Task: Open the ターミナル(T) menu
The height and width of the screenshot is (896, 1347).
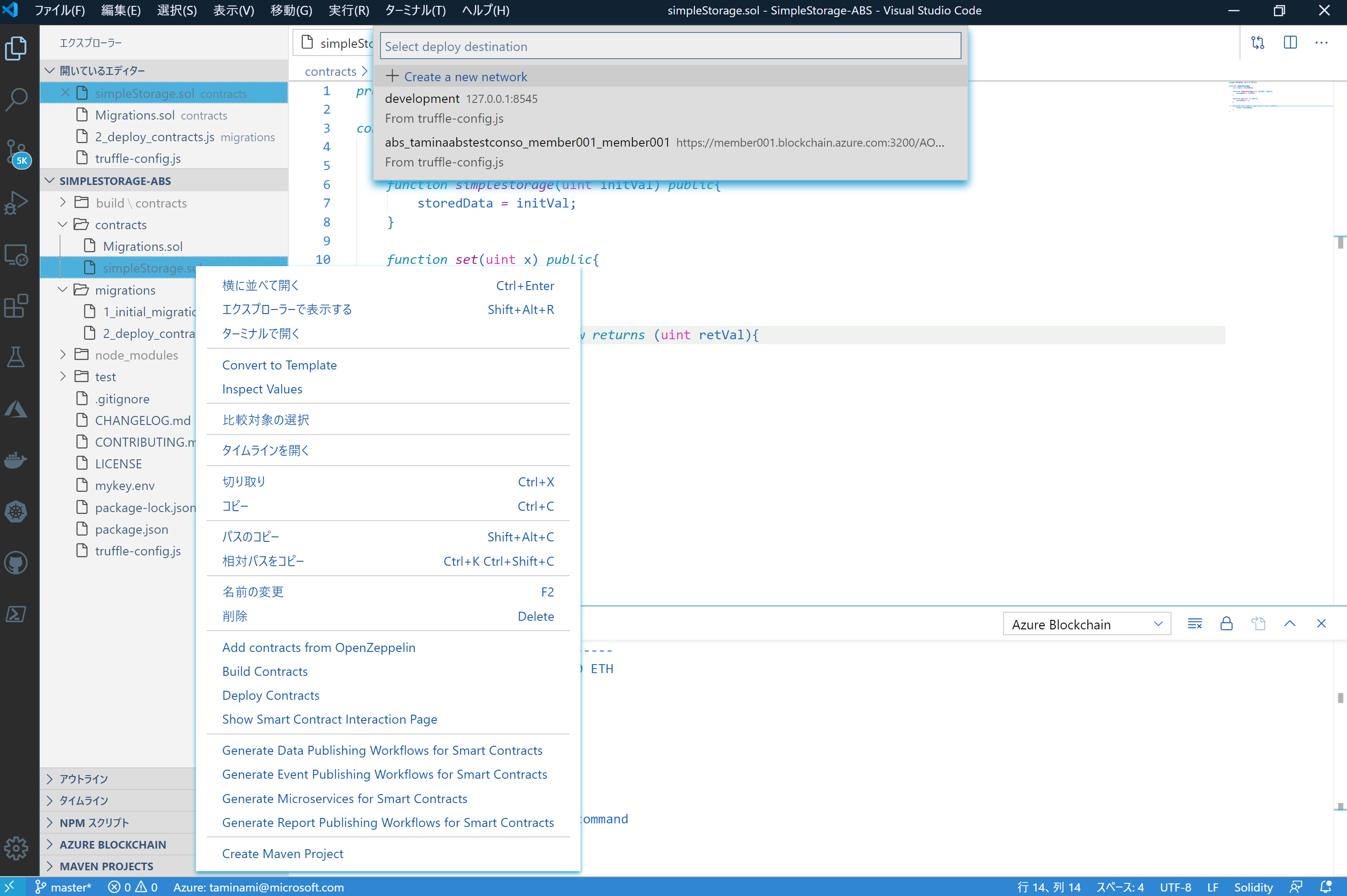Action: pos(415,10)
